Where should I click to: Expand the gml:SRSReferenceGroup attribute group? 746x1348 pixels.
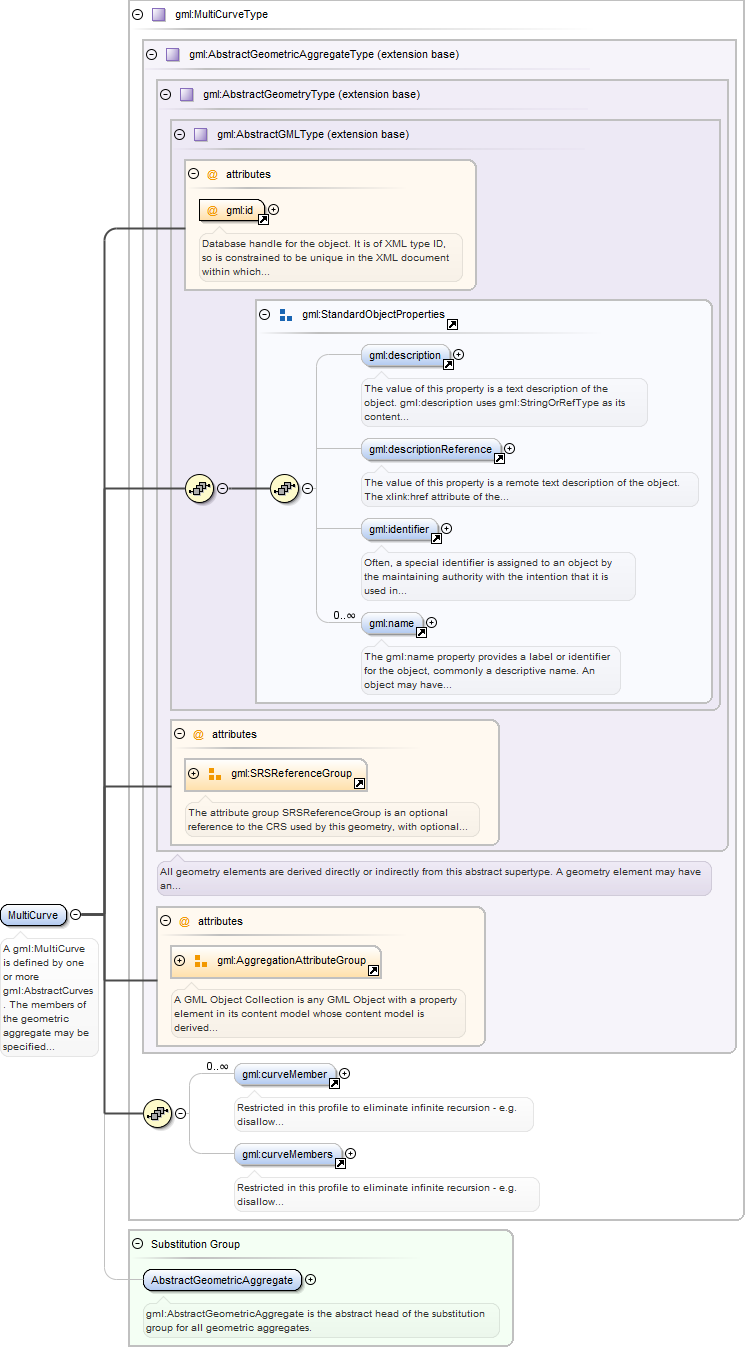click(194, 774)
